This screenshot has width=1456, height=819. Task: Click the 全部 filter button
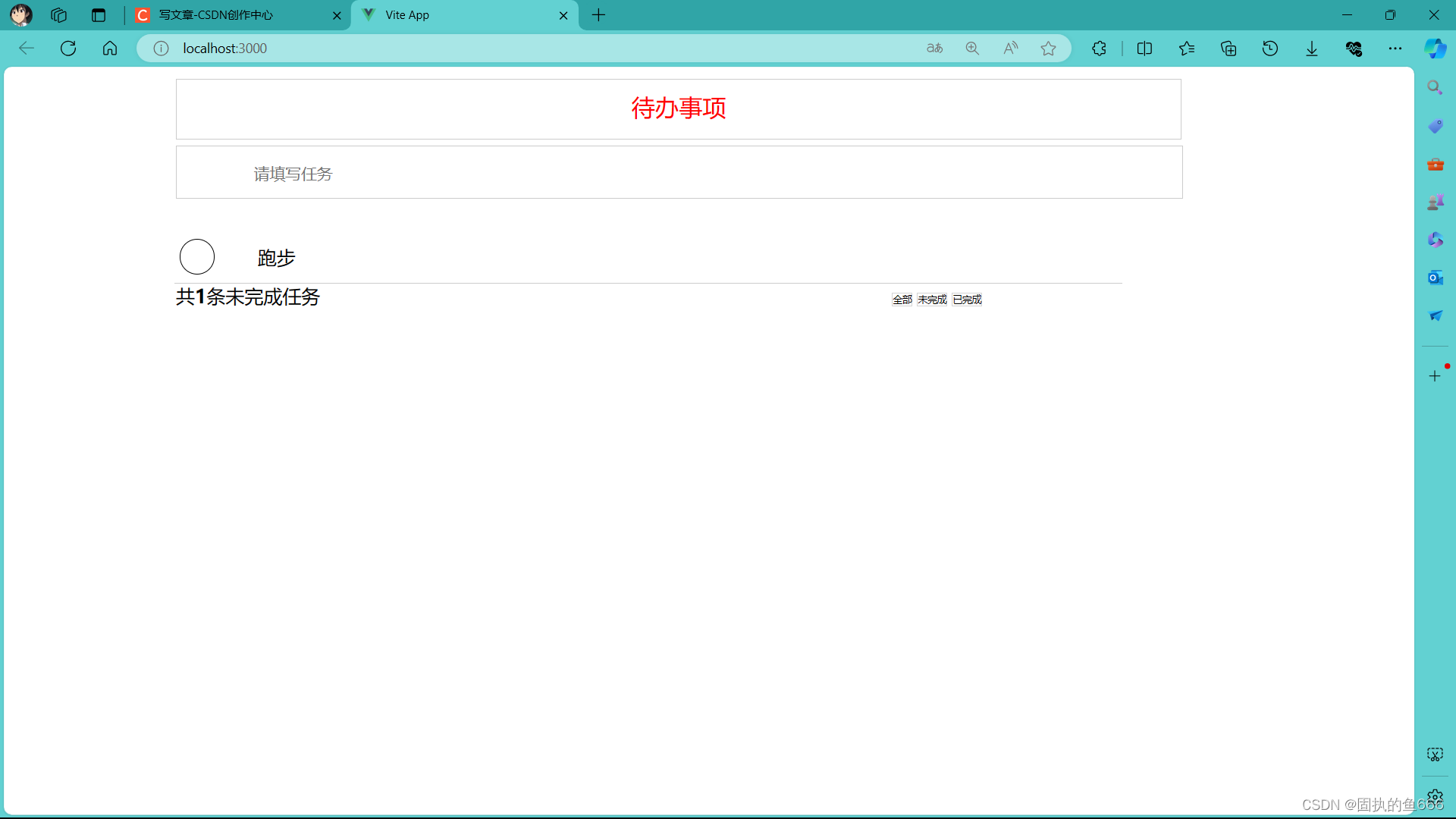click(x=902, y=300)
